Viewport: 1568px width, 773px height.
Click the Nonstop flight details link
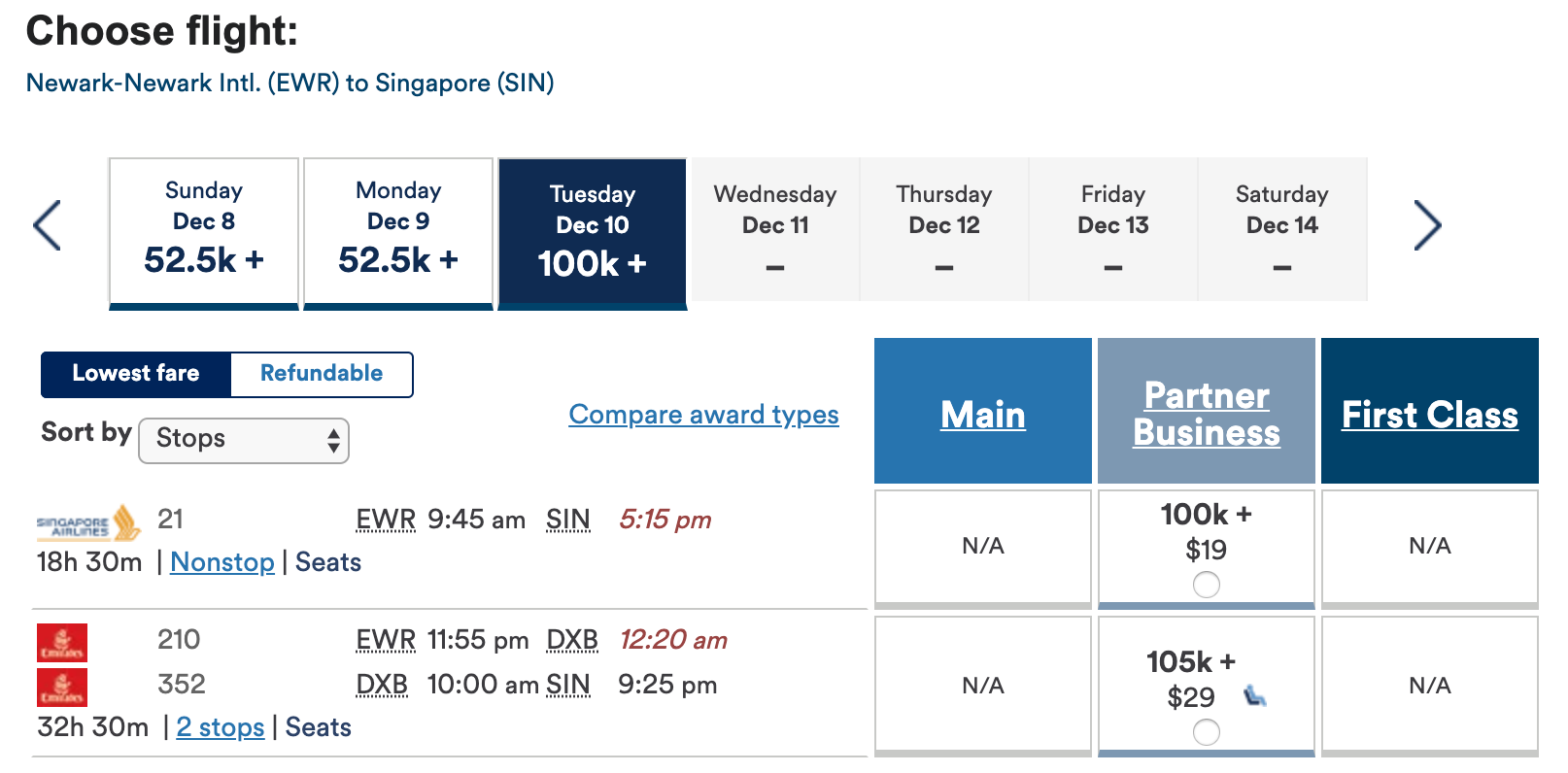[222, 562]
